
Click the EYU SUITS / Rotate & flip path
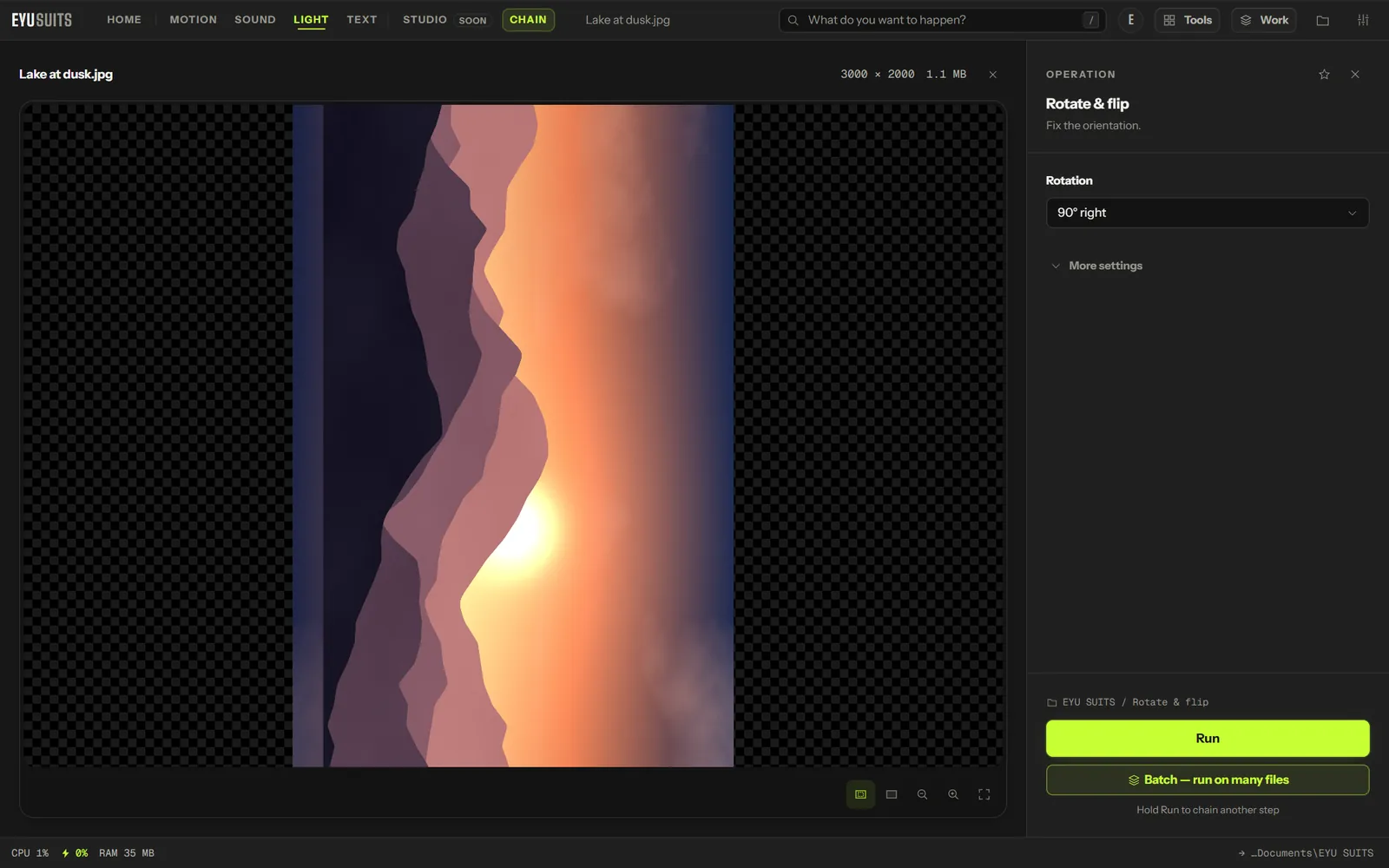tap(1128, 702)
